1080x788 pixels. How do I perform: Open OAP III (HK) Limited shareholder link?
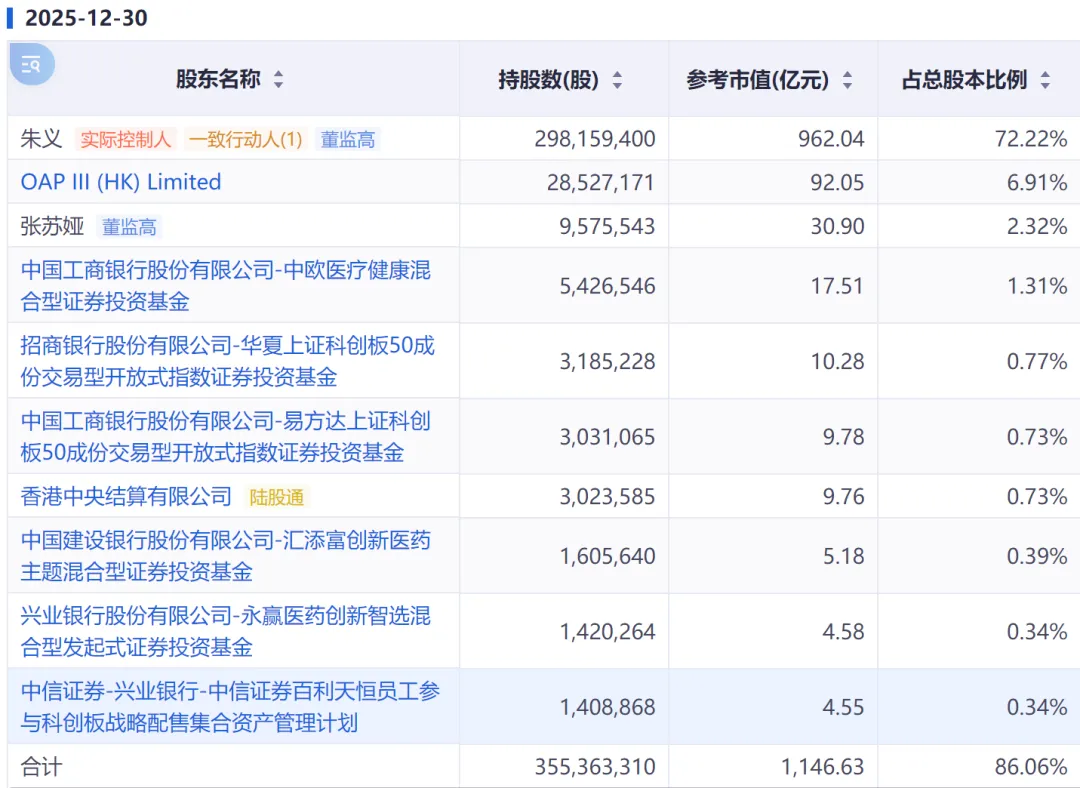click(121, 182)
